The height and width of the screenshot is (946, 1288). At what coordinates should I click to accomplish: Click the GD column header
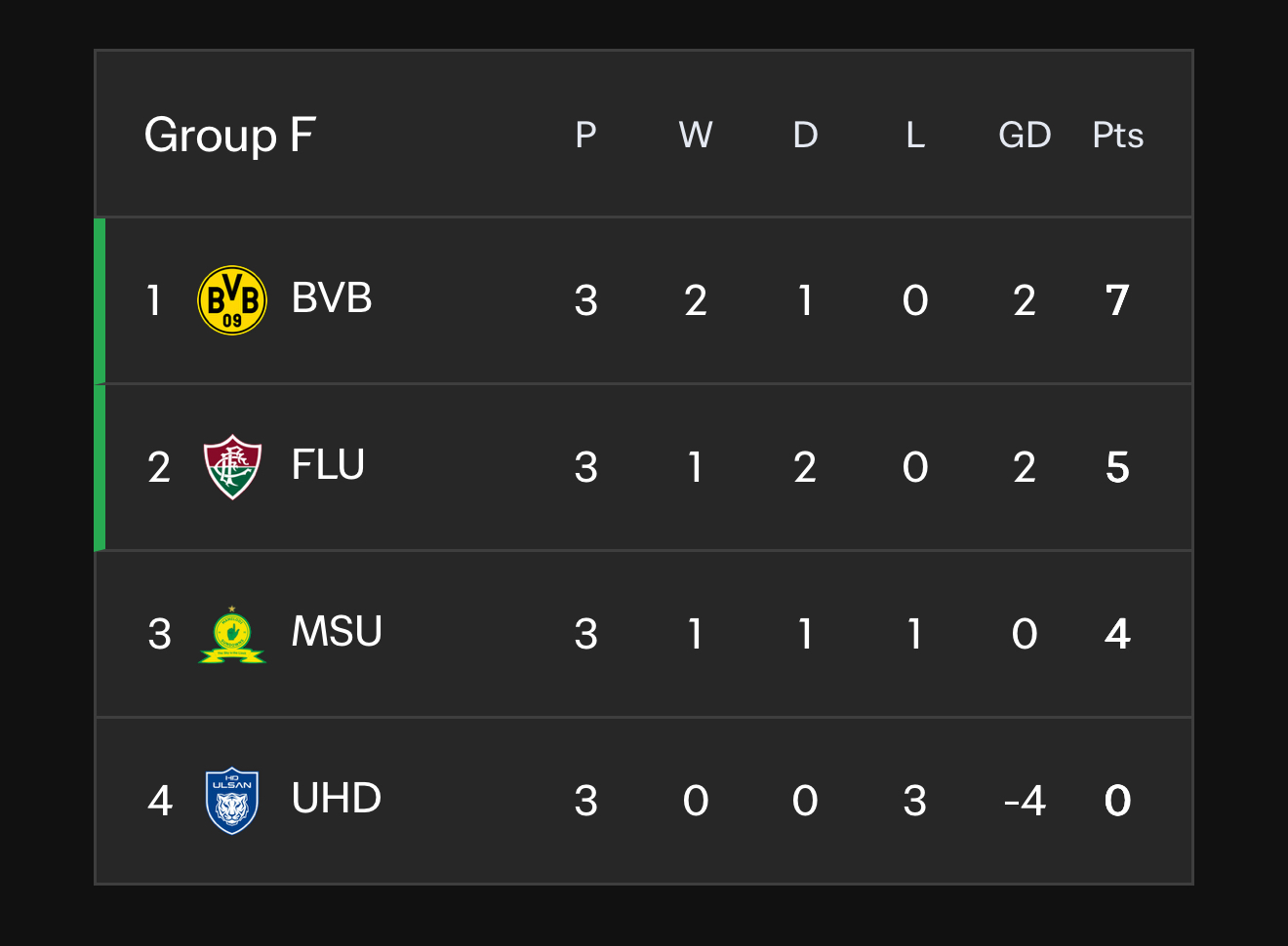coord(1025,136)
